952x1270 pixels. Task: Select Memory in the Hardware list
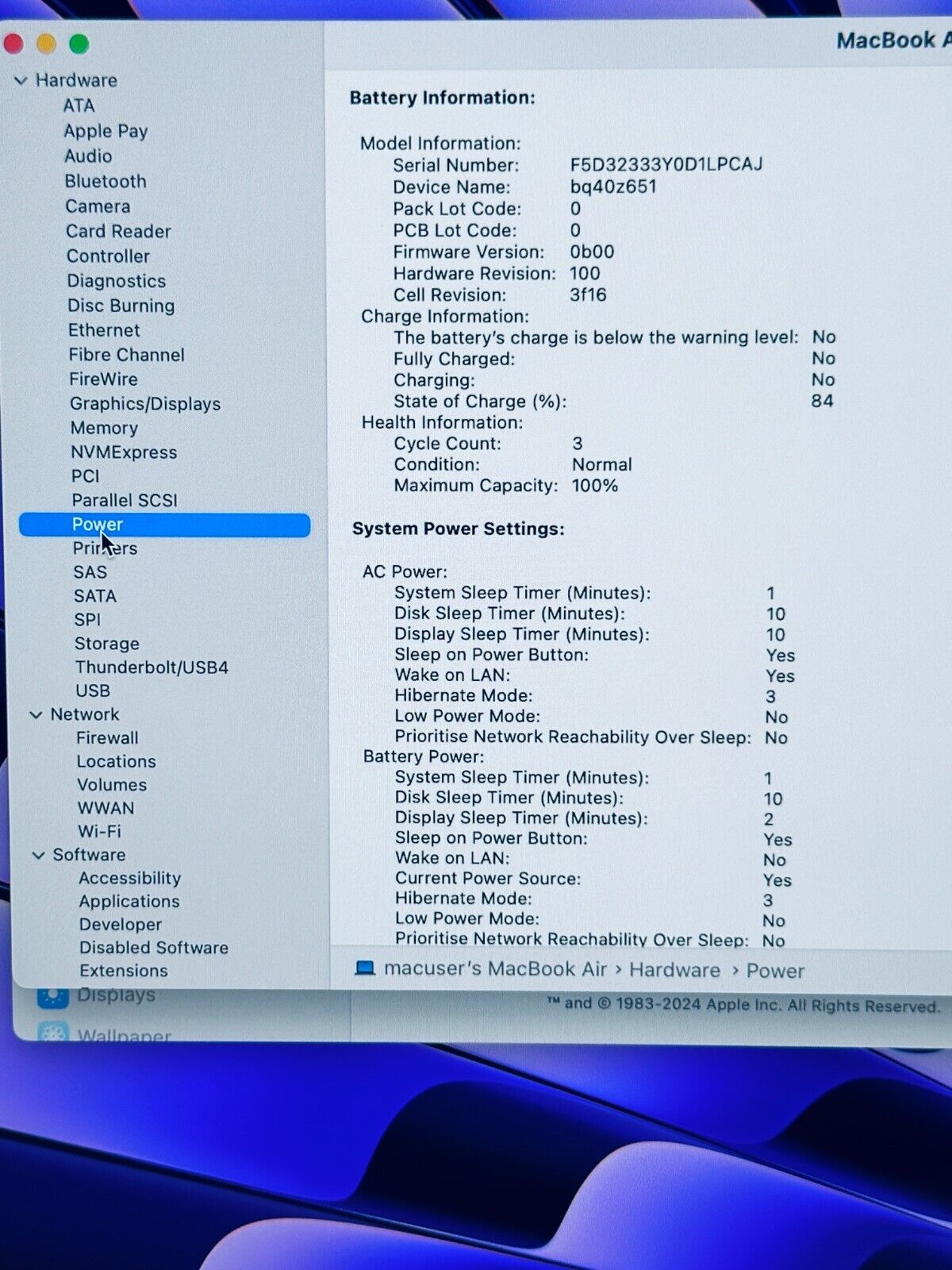tap(104, 428)
